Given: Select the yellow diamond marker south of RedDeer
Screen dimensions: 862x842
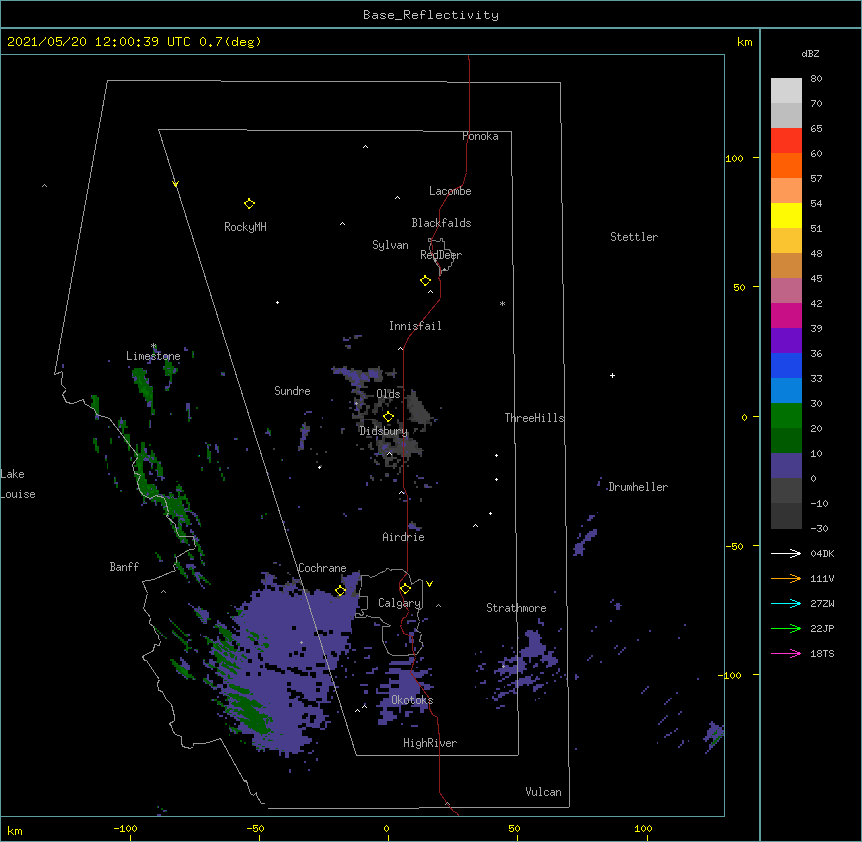Looking at the screenshot, I should [426, 281].
